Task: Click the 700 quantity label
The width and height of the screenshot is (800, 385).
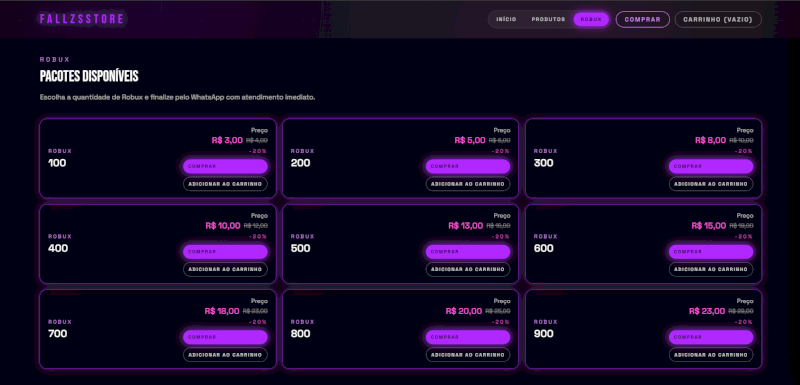Action: tap(58, 334)
